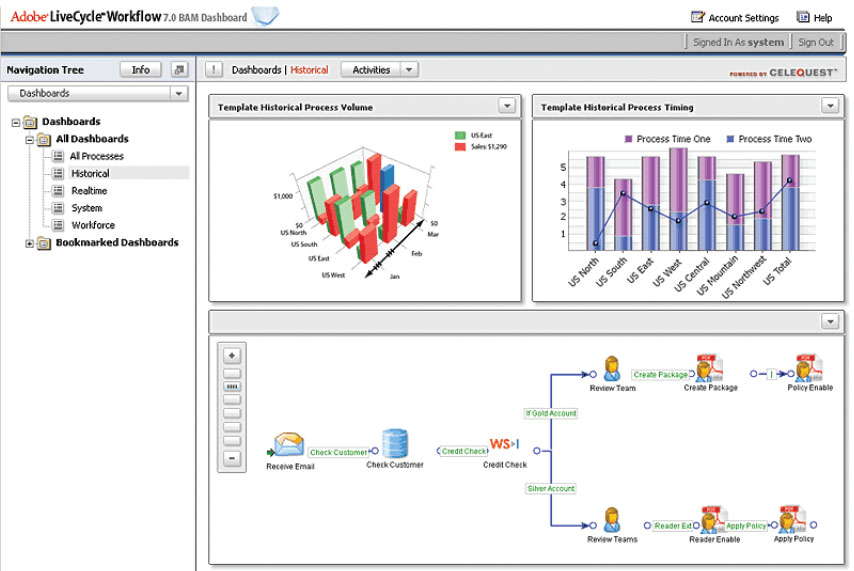Select the Check Customer database icon

pyautogui.click(x=395, y=443)
